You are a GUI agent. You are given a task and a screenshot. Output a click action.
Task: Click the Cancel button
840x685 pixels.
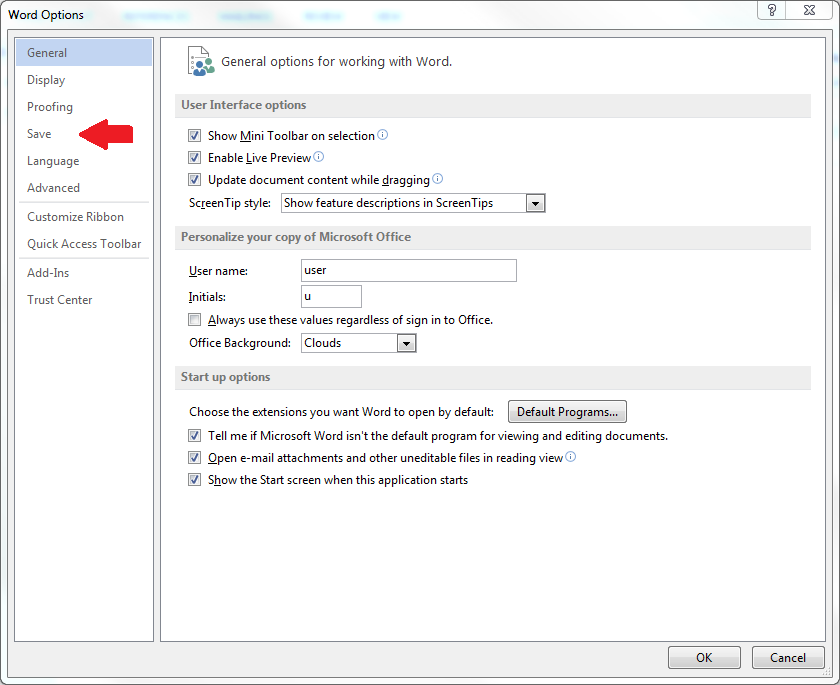pos(788,658)
